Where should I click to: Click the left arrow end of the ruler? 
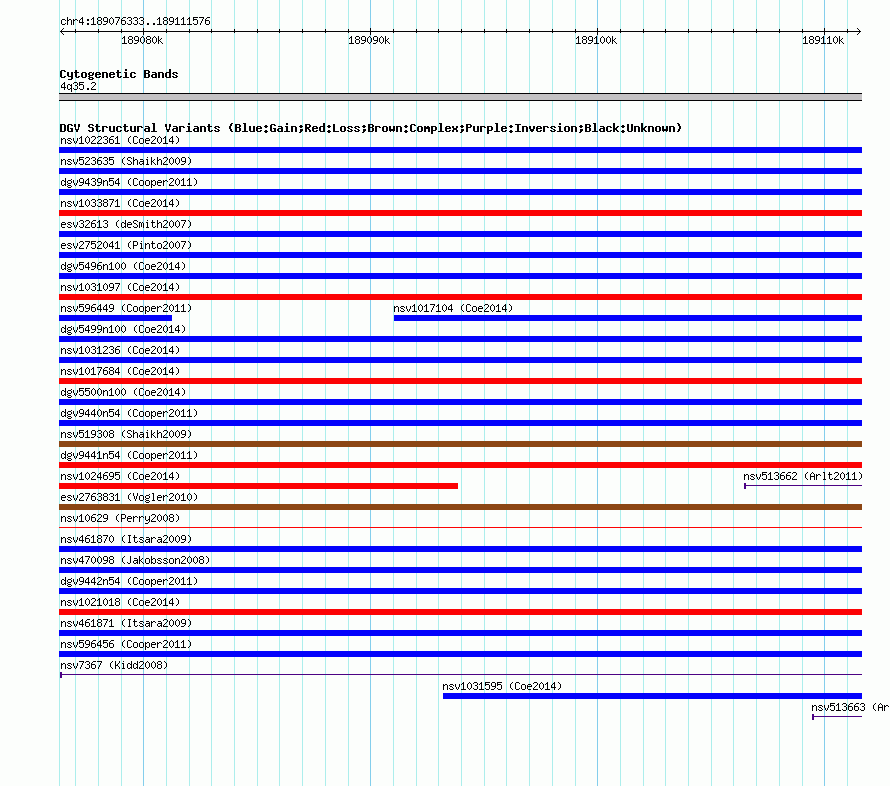(x=62, y=32)
